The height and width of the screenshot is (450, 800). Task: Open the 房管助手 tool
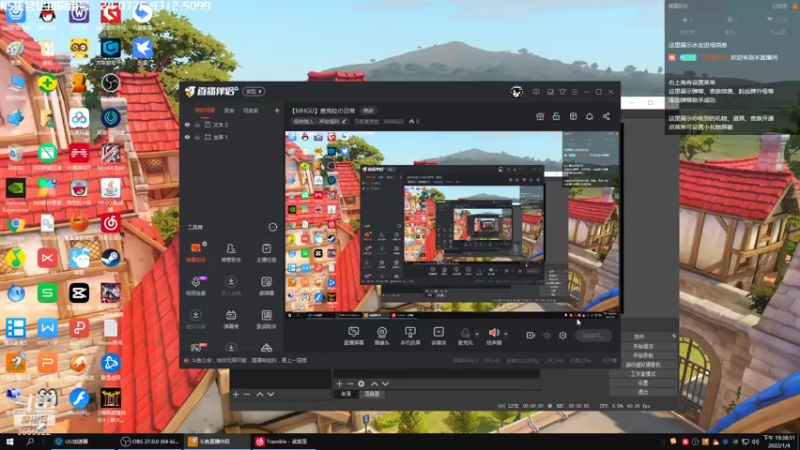(x=231, y=253)
